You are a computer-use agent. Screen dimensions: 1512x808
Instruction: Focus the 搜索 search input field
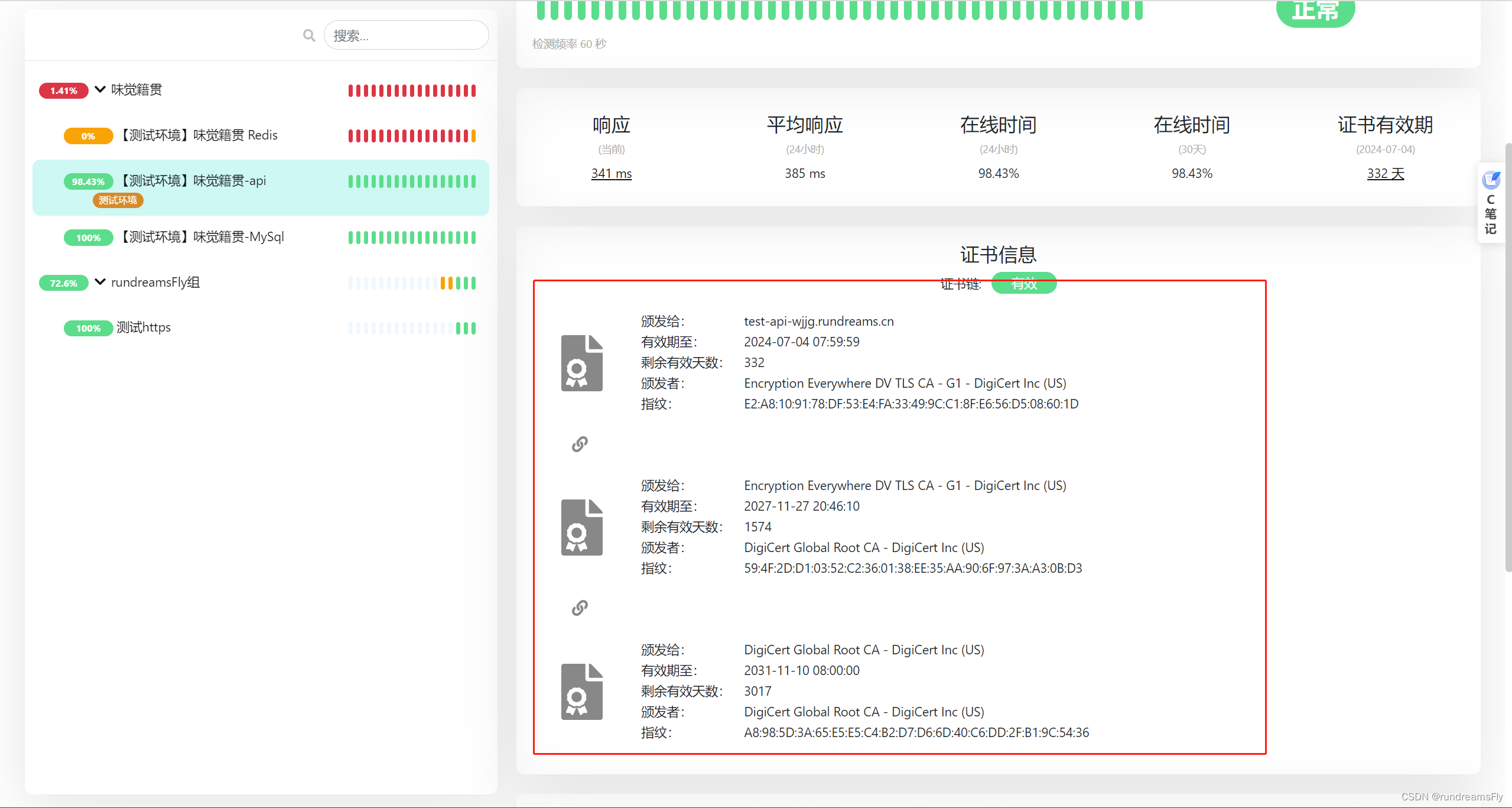pos(406,35)
